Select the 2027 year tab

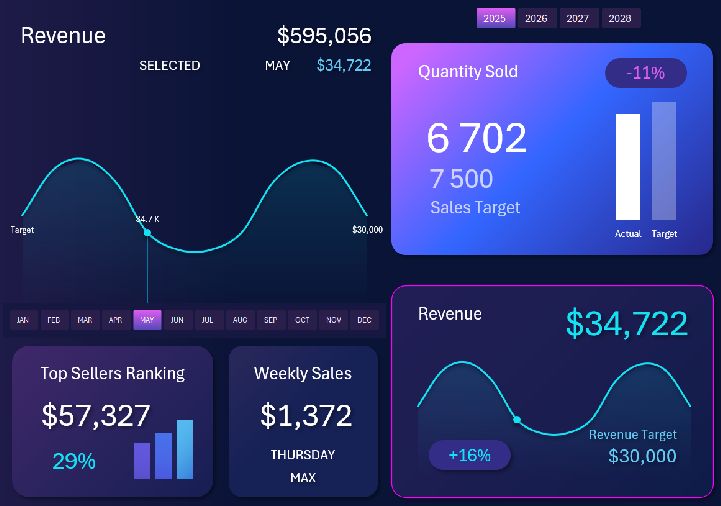[x=577, y=18]
